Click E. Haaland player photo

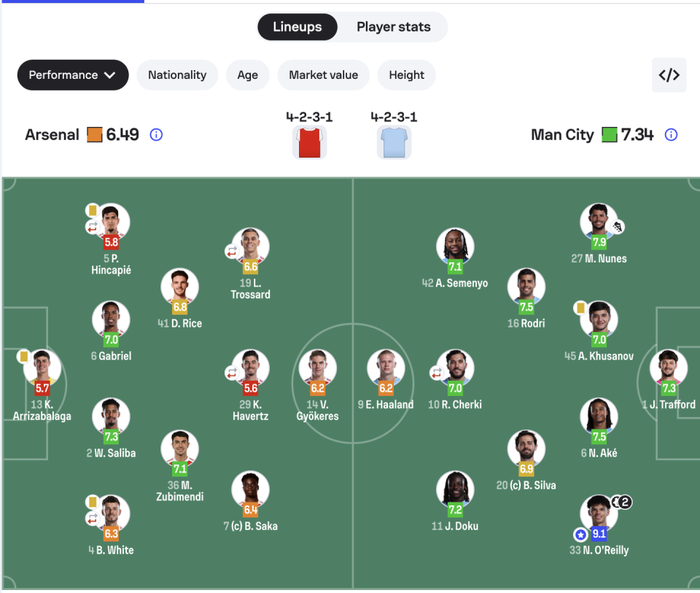[385, 366]
